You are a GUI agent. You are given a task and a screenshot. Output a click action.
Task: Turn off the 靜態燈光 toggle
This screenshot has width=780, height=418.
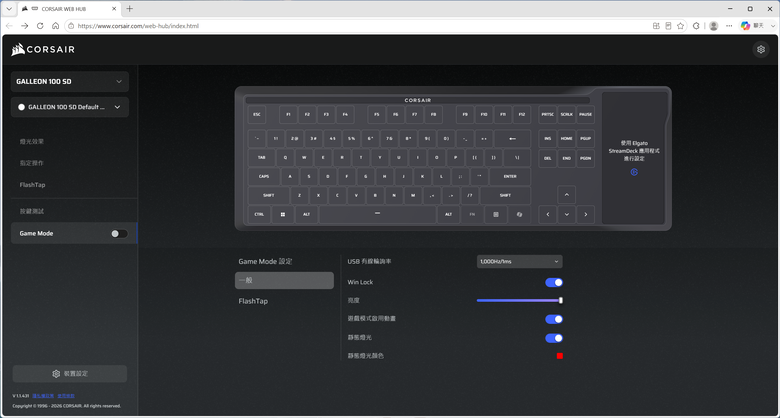coord(554,338)
